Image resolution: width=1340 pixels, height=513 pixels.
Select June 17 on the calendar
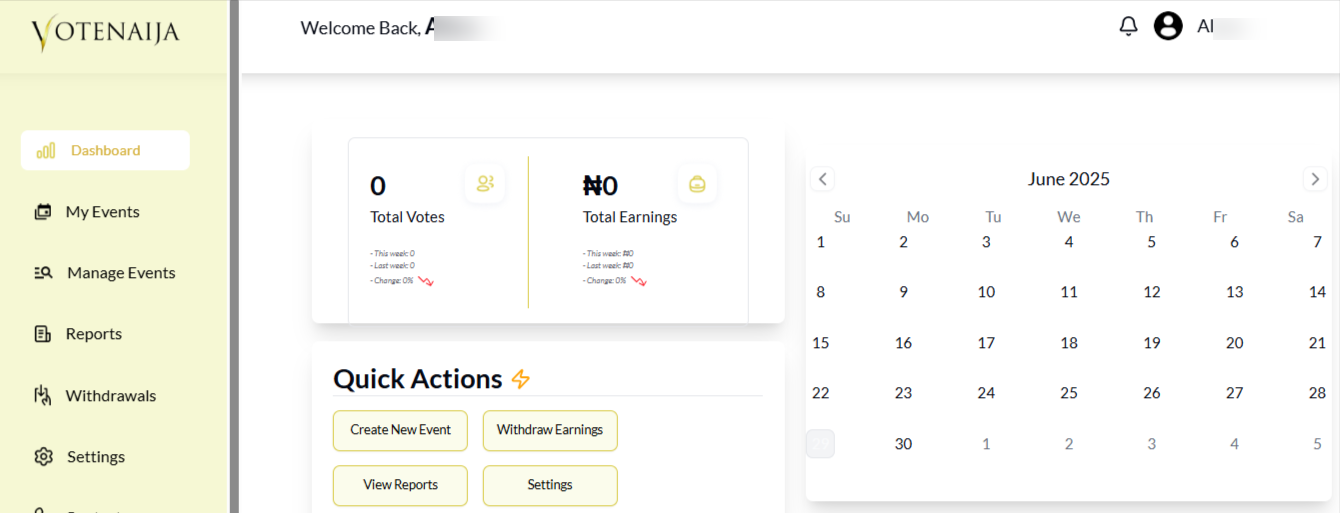(986, 343)
